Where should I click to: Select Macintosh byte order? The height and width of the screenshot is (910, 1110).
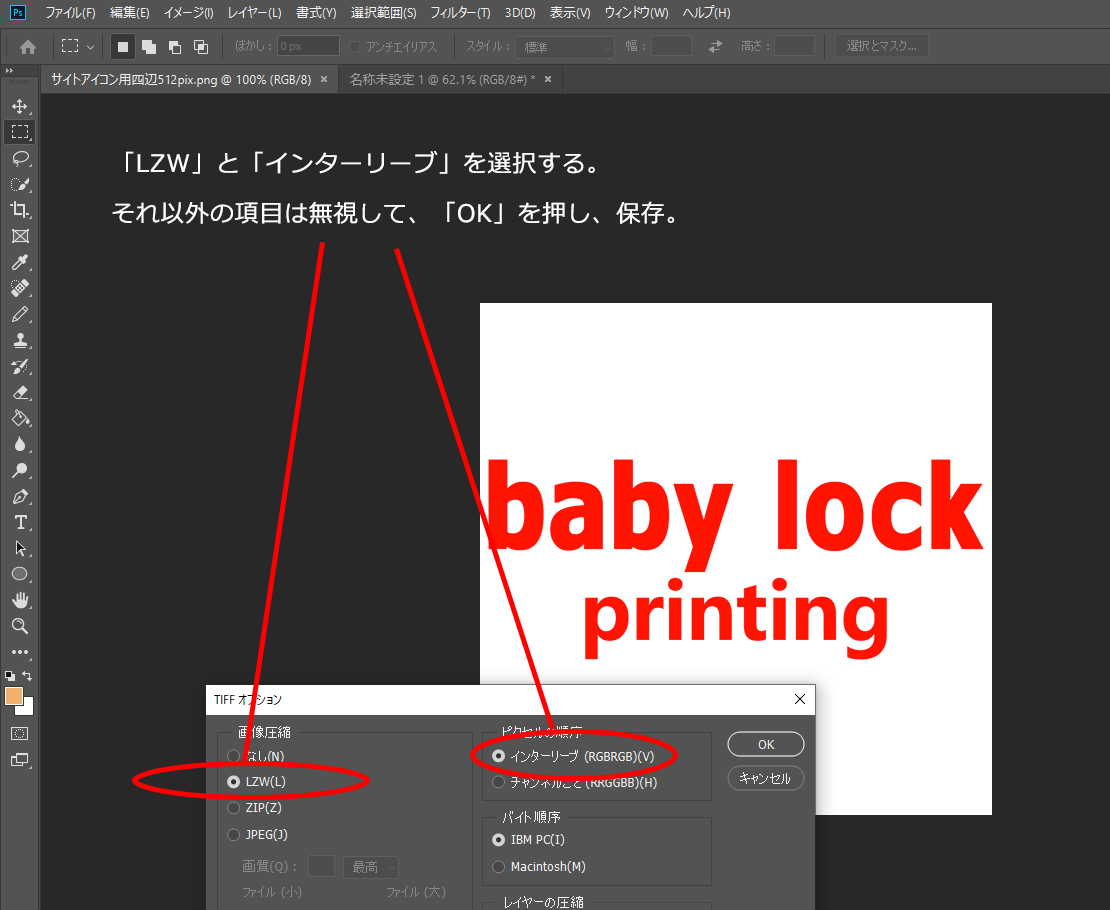tap(499, 867)
